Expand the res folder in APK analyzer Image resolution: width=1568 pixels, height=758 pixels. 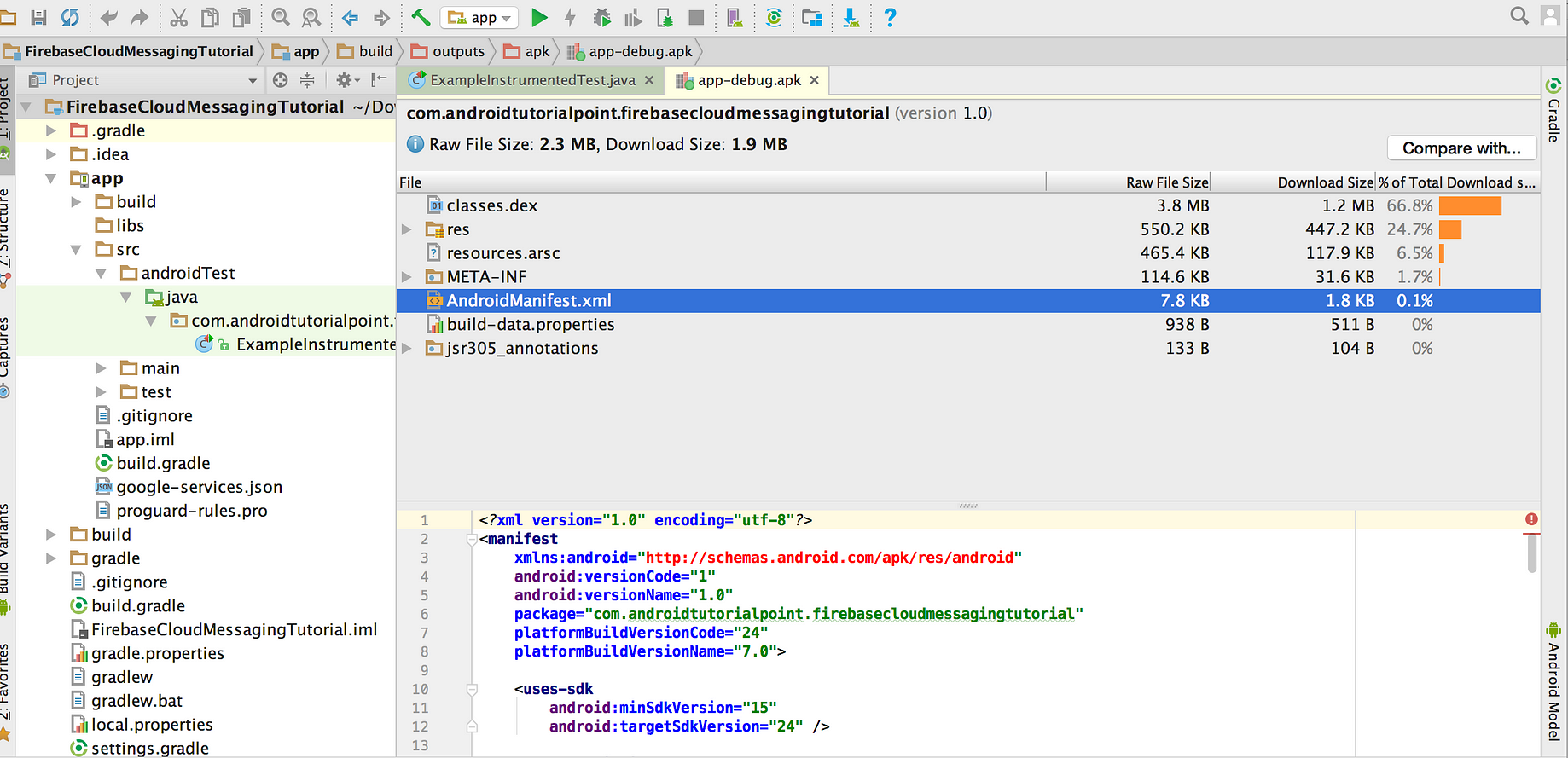(x=407, y=229)
